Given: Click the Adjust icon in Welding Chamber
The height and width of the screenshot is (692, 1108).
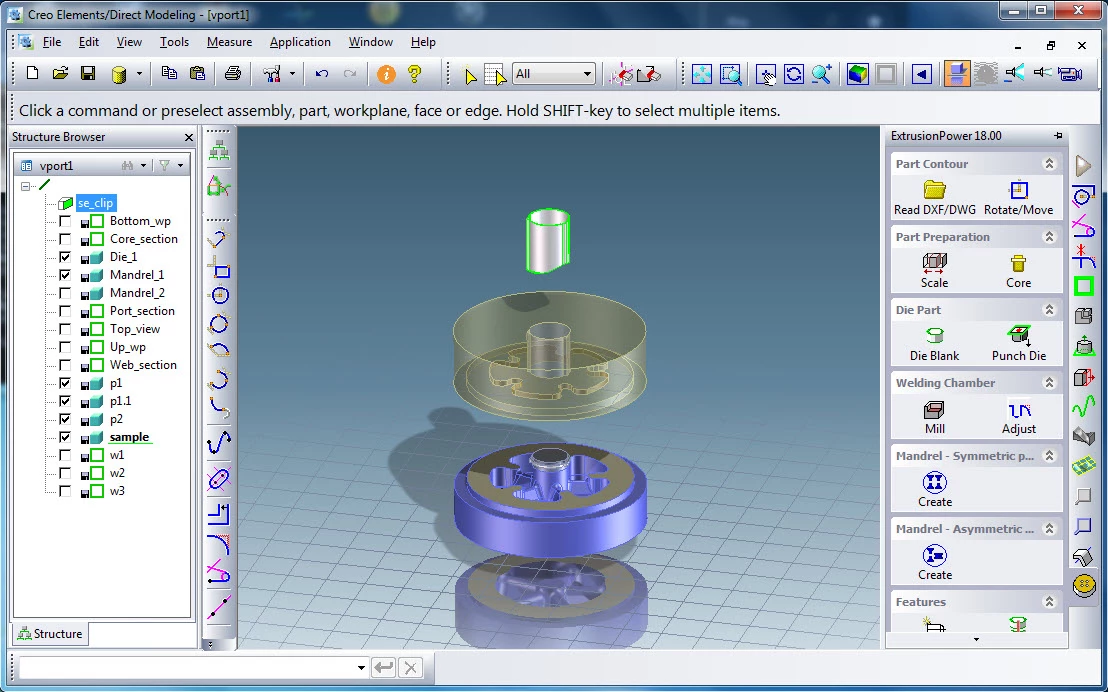Looking at the screenshot, I should [x=1018, y=409].
